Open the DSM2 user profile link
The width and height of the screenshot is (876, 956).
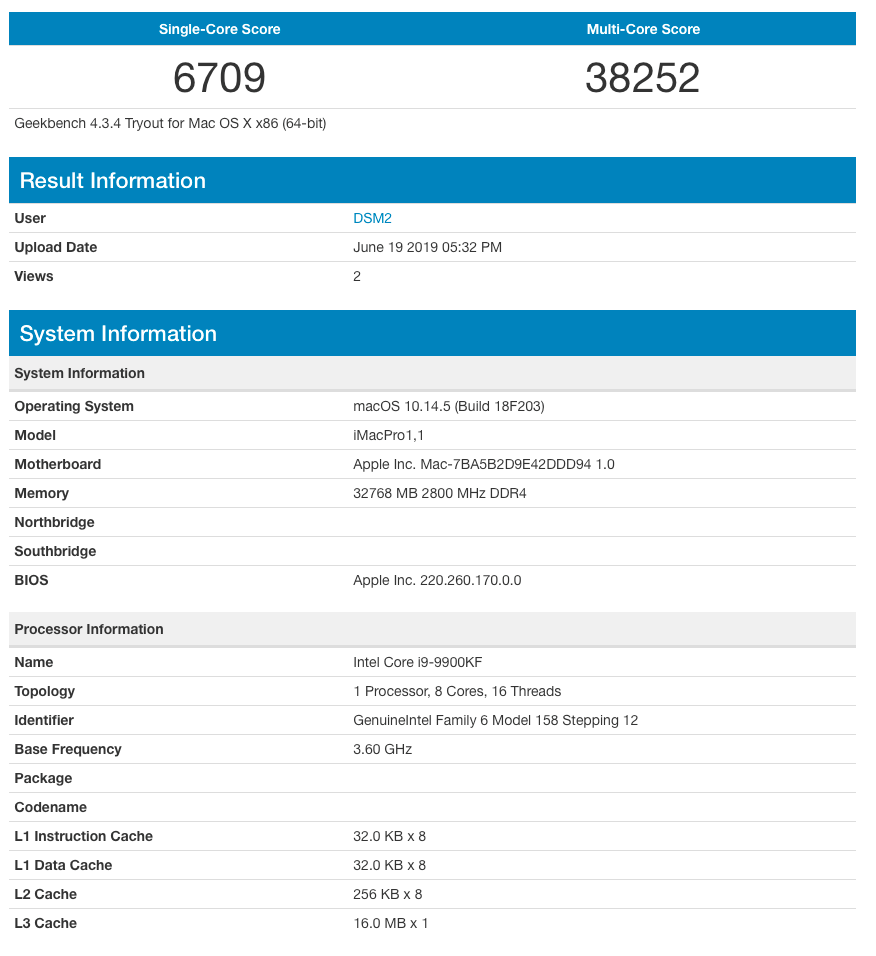click(372, 218)
